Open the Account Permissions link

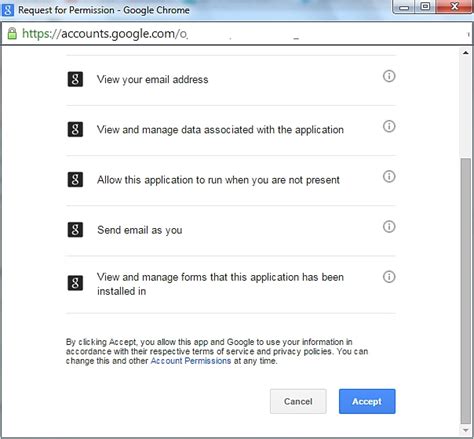[191, 361]
